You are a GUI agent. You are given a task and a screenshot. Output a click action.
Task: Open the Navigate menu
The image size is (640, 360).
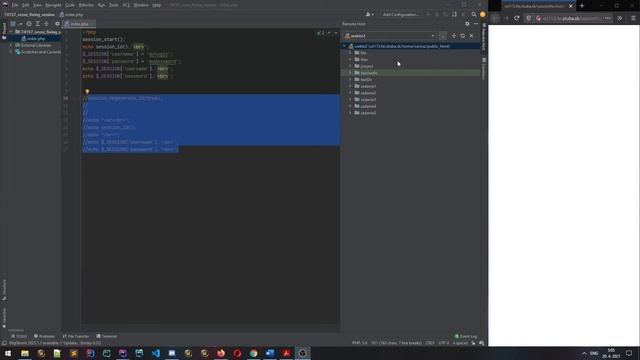[53, 5]
